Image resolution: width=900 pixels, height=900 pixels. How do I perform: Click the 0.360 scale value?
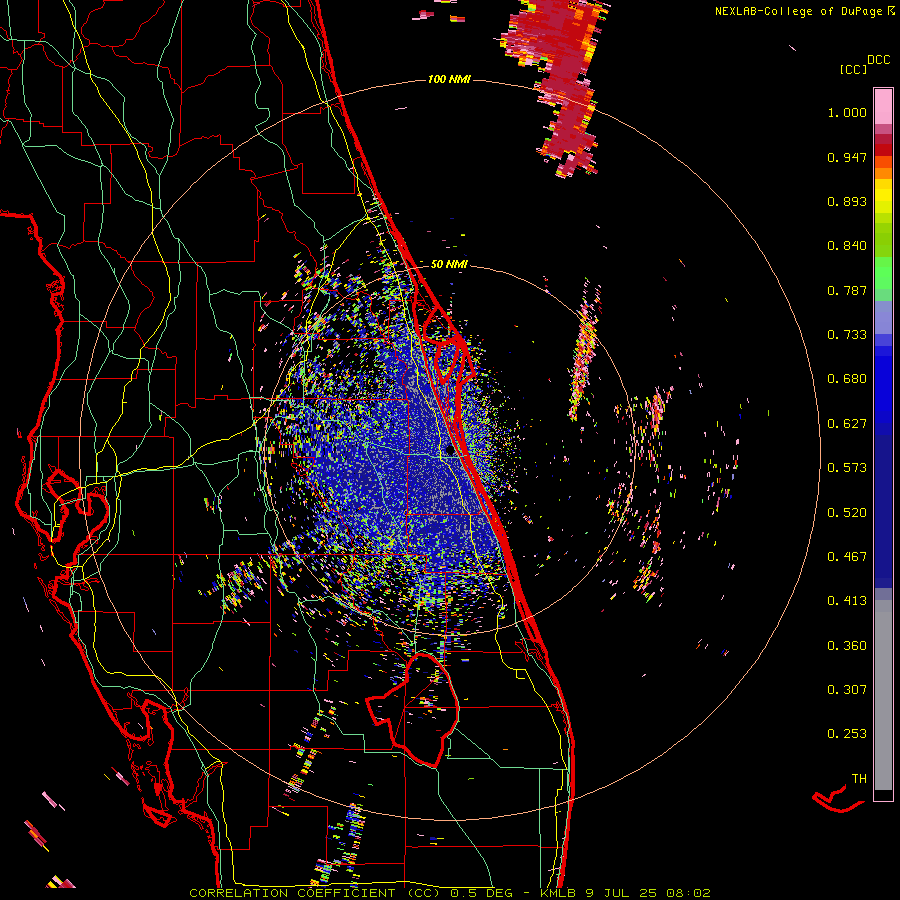[847, 646]
